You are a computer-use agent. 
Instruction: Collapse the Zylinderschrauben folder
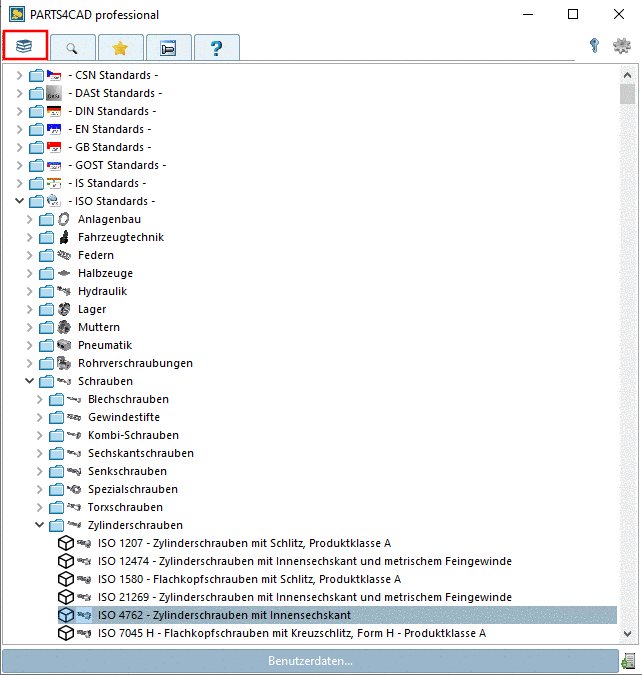(39, 525)
